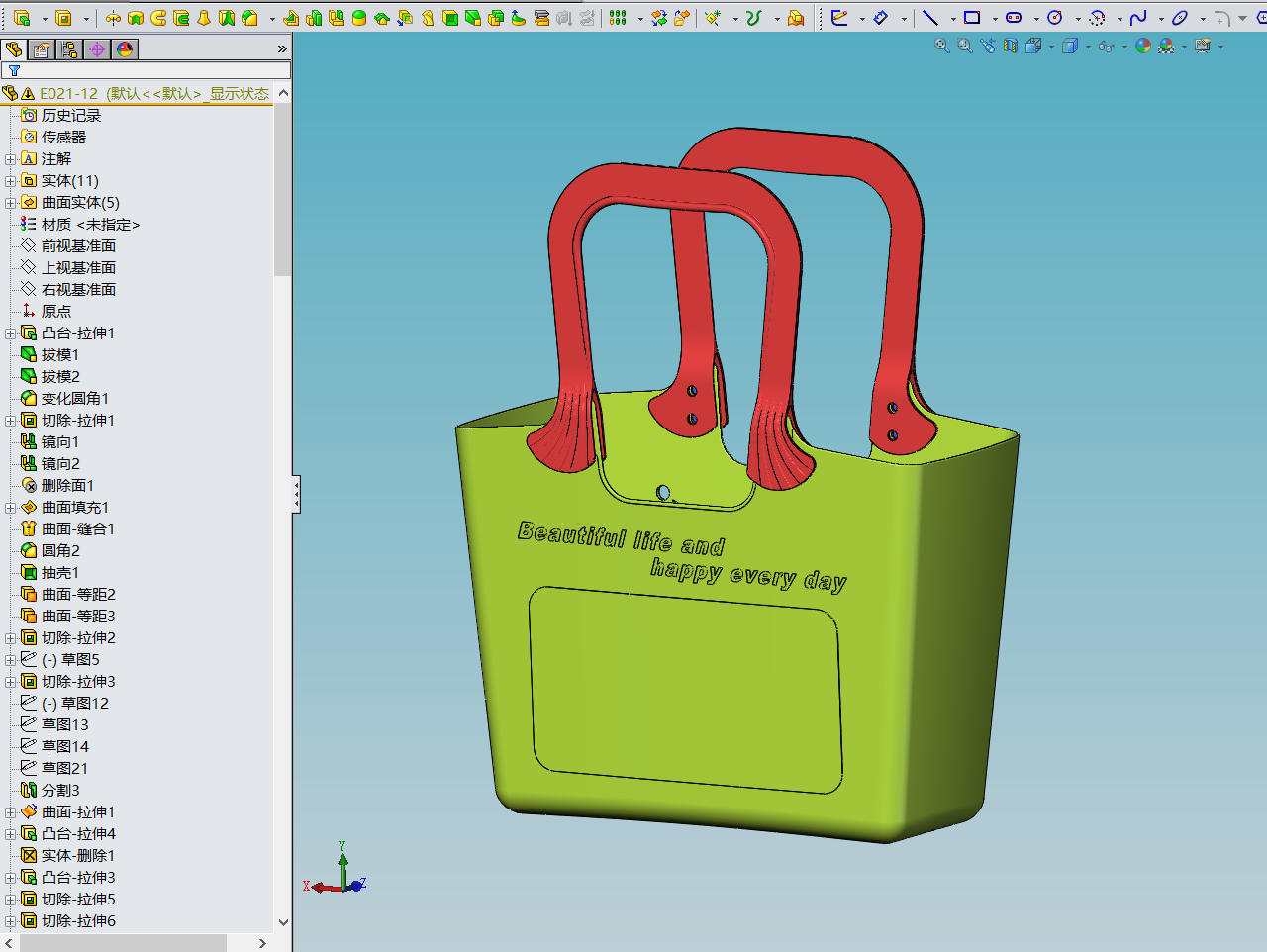The image size is (1267, 952).
Task: Collapse the left panel via splitter handle
Action: 296,494
